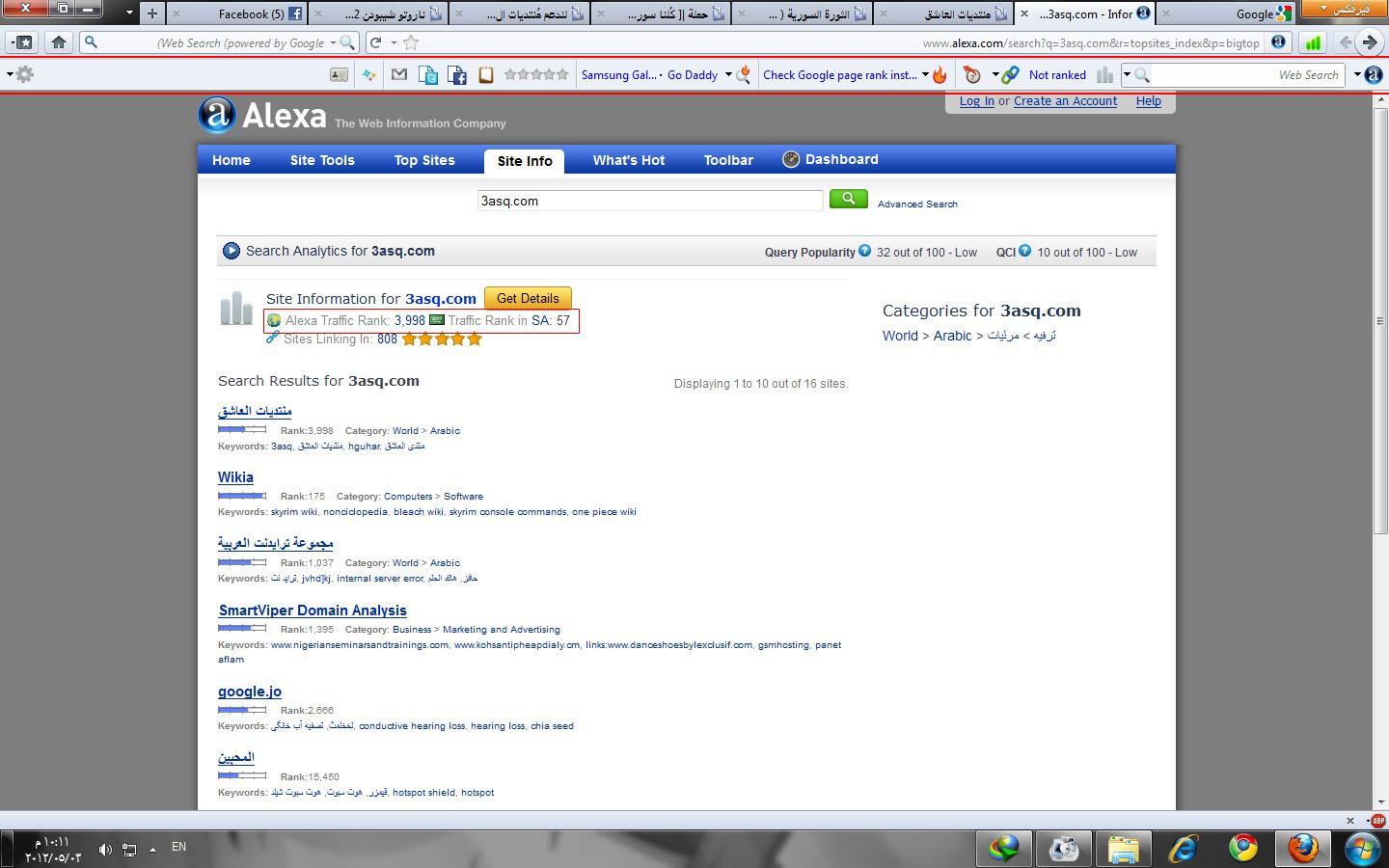Click the QCI help icon
Screen dimensions: 1389x868
pyautogui.click(x=1024, y=251)
